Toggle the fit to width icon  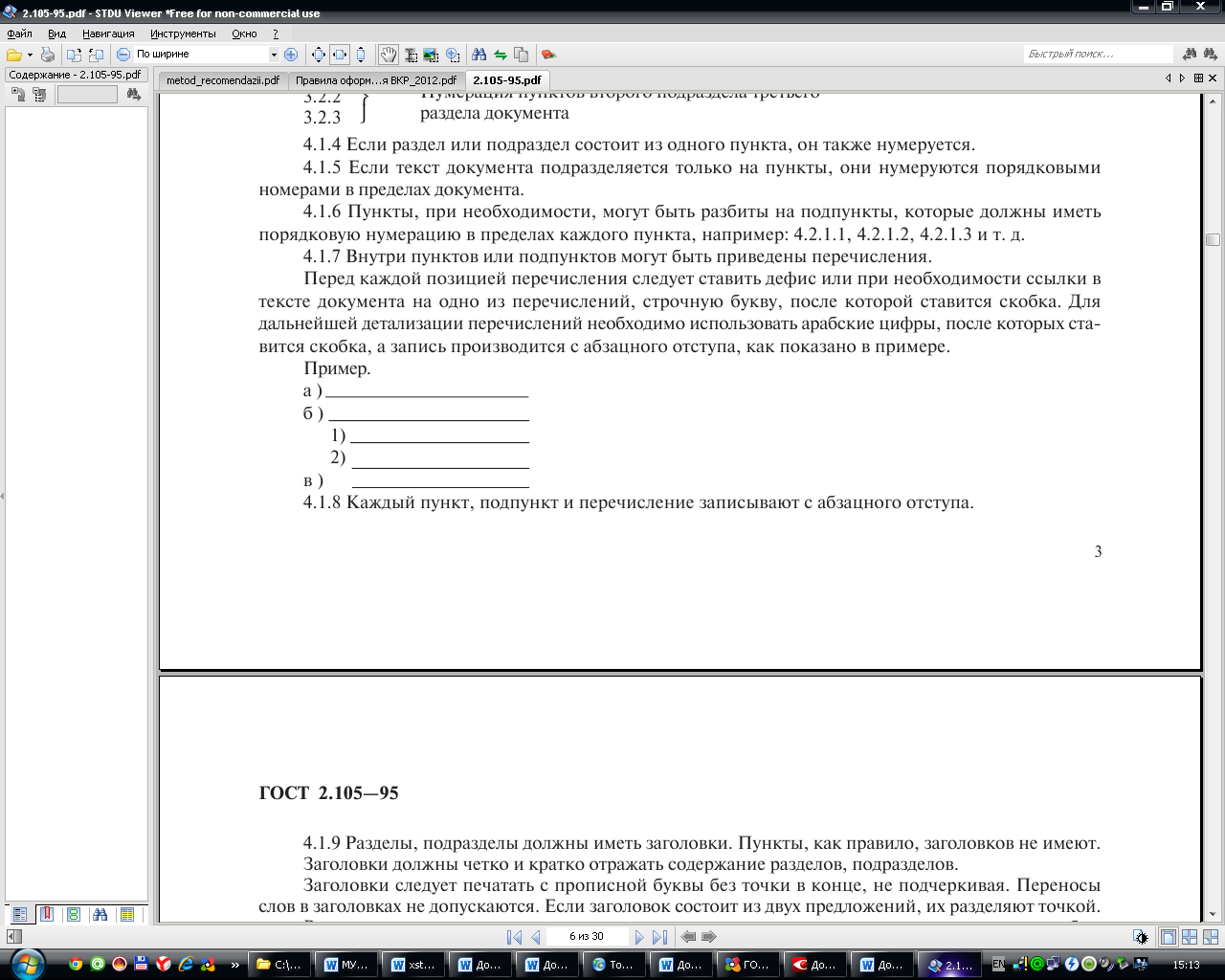tap(340, 55)
